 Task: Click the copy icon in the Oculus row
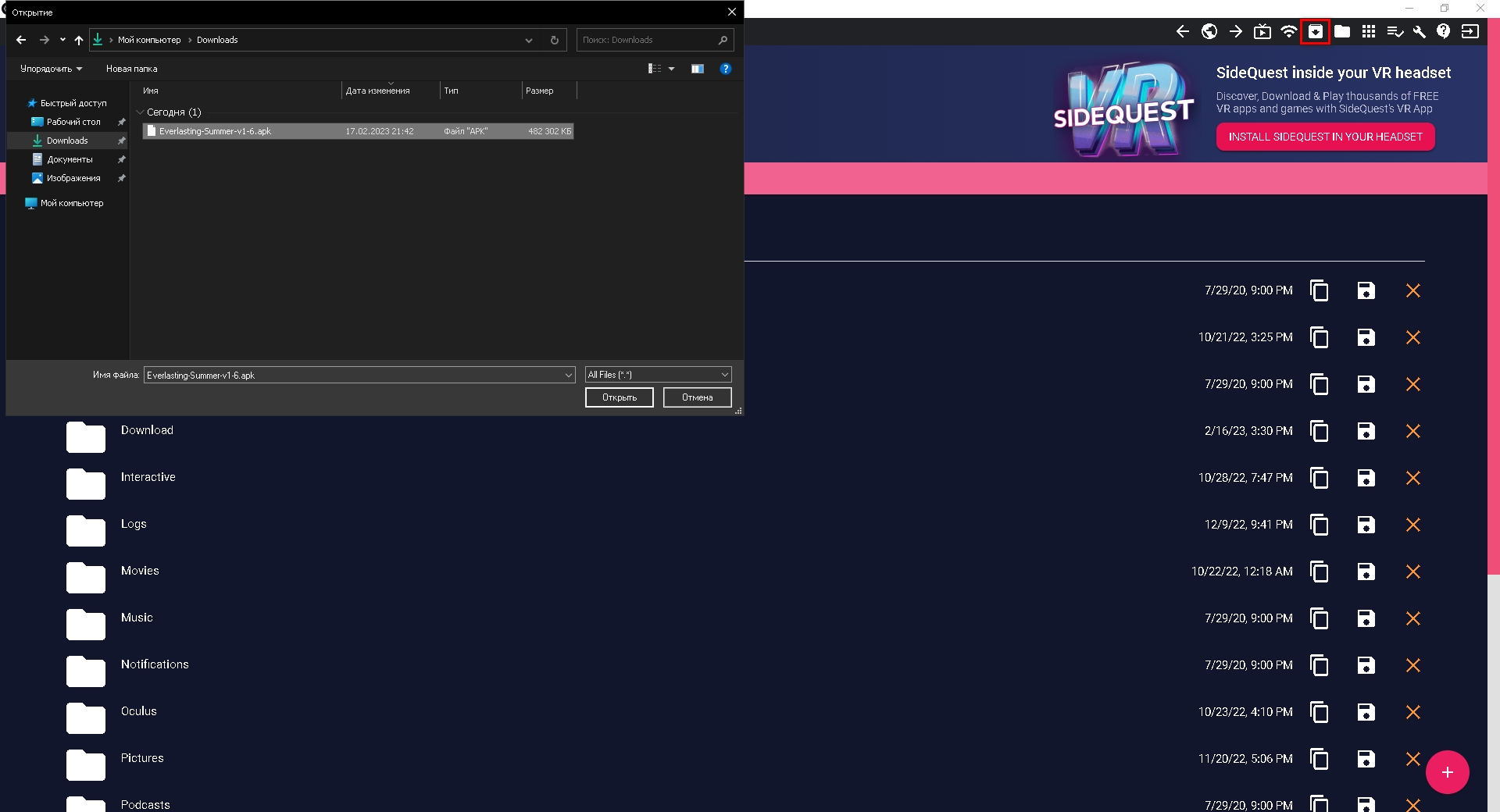(1319, 712)
